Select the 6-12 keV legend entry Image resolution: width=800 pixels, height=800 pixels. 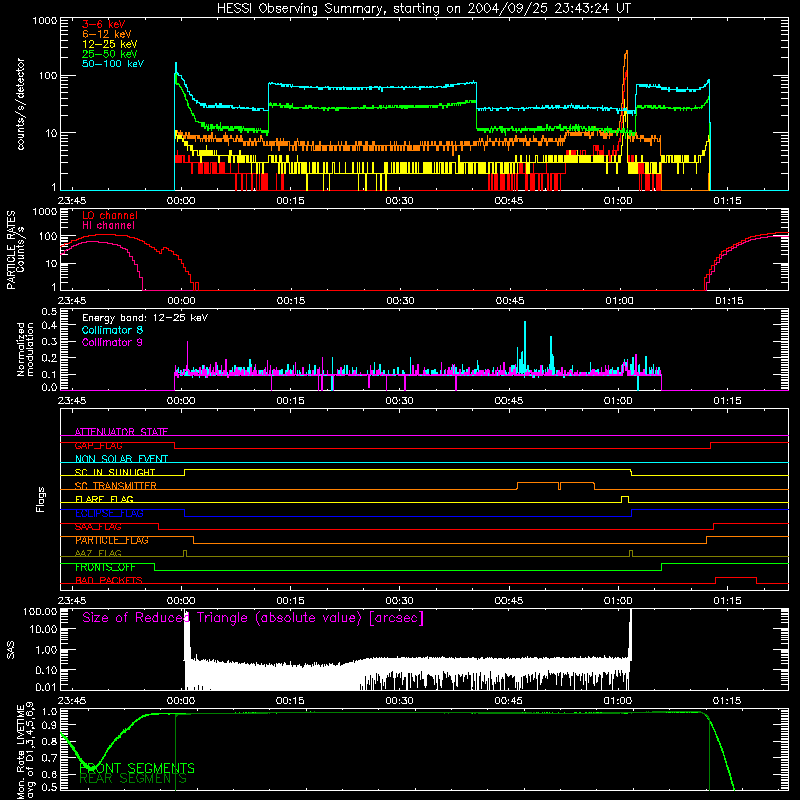(x=107, y=34)
